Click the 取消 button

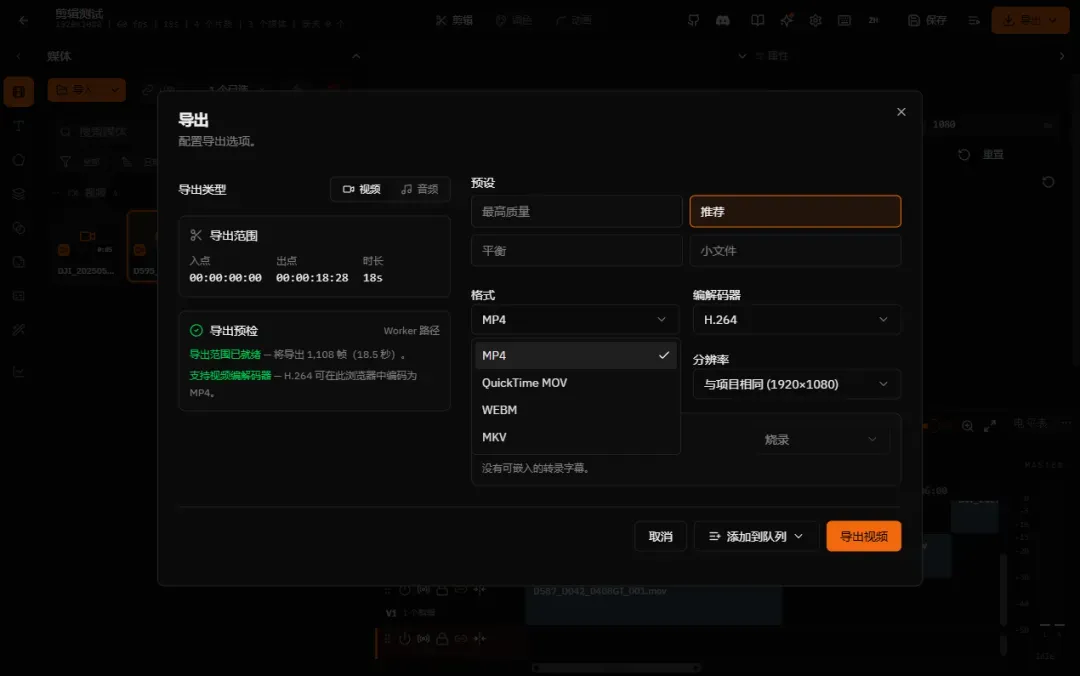661,536
